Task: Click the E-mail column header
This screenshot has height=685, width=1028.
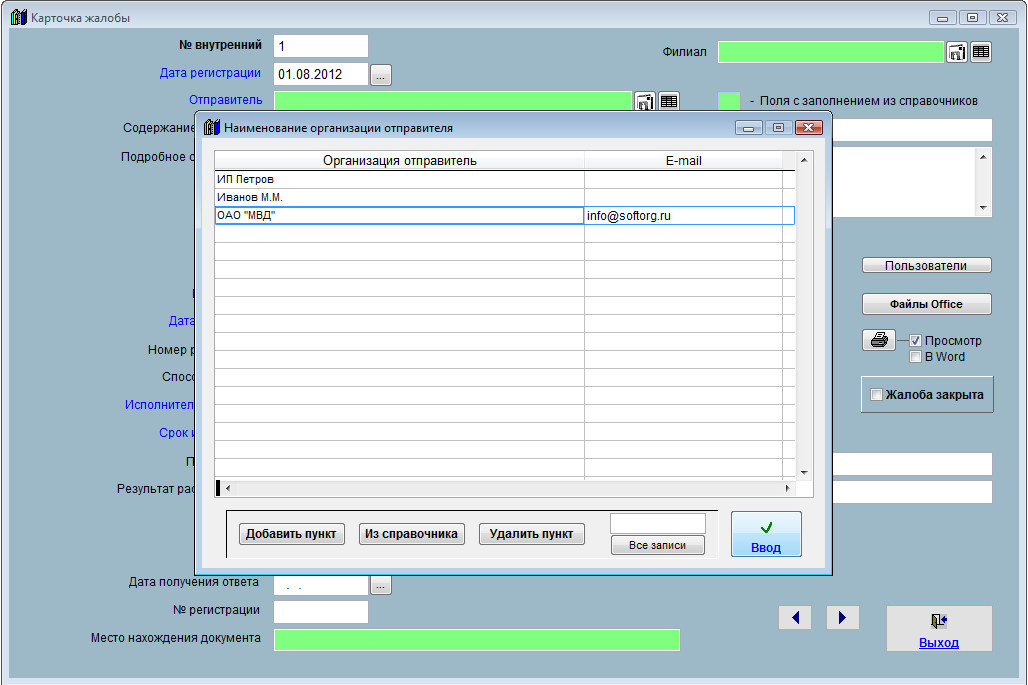Action: pos(683,161)
